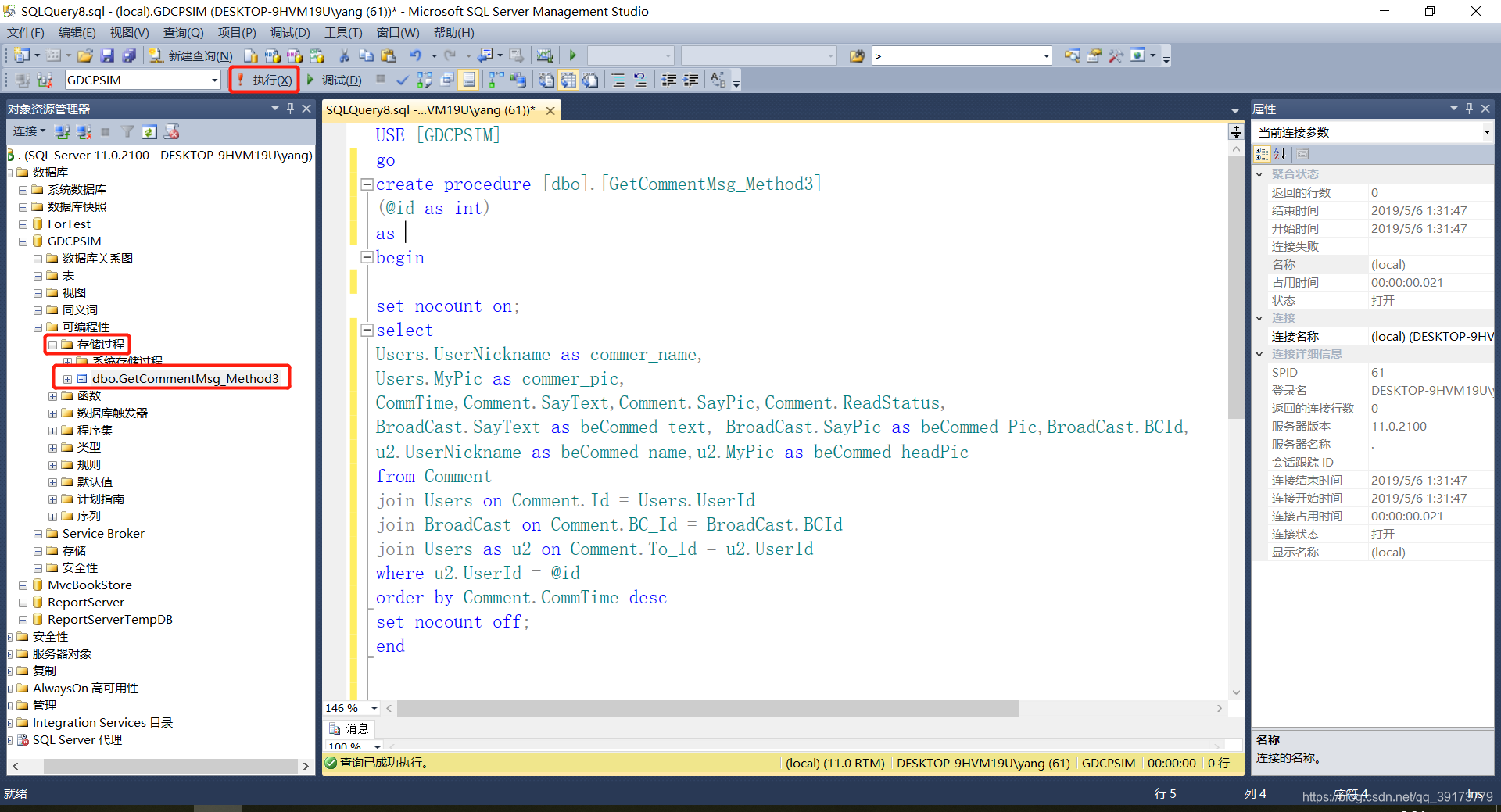
Task: Collapse the GDCPSIM database node
Action: (23, 241)
